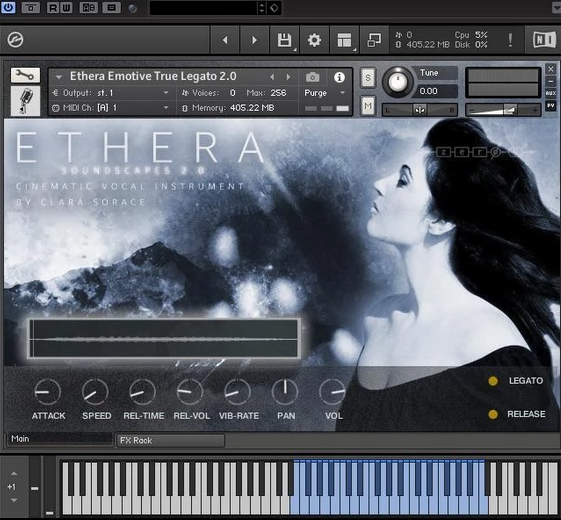561x520 pixels.
Task: Go to next preset using right arrow
Action: point(254,40)
